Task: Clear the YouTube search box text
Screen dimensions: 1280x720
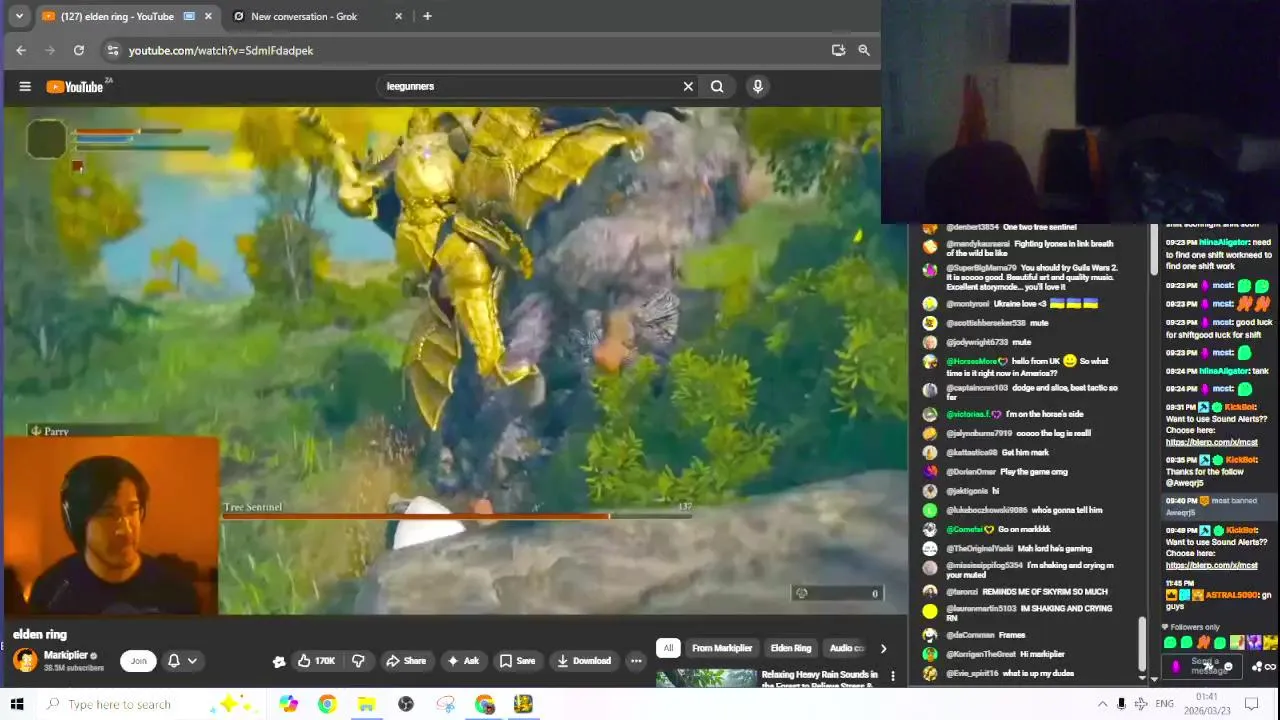Action: (x=688, y=86)
